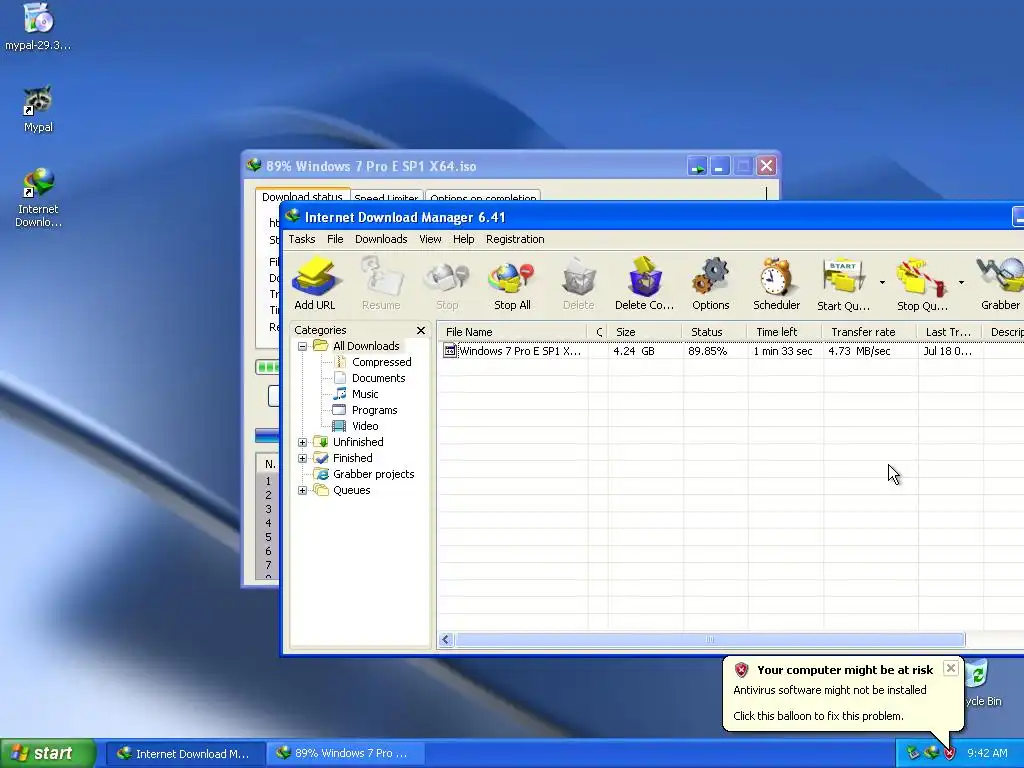
Task: Click the Stop Queue toolbar icon
Action: tap(922, 283)
